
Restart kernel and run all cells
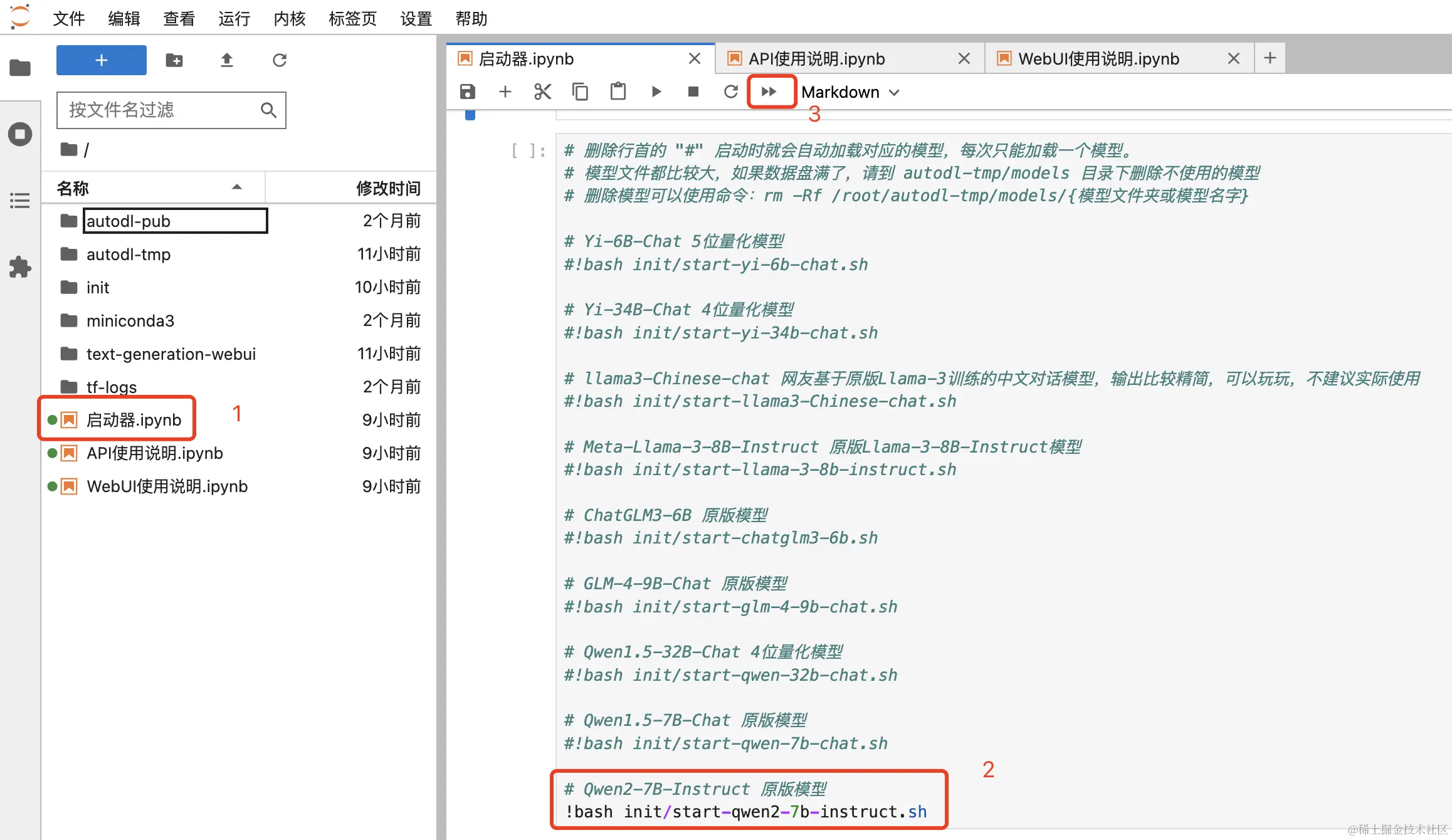click(769, 92)
